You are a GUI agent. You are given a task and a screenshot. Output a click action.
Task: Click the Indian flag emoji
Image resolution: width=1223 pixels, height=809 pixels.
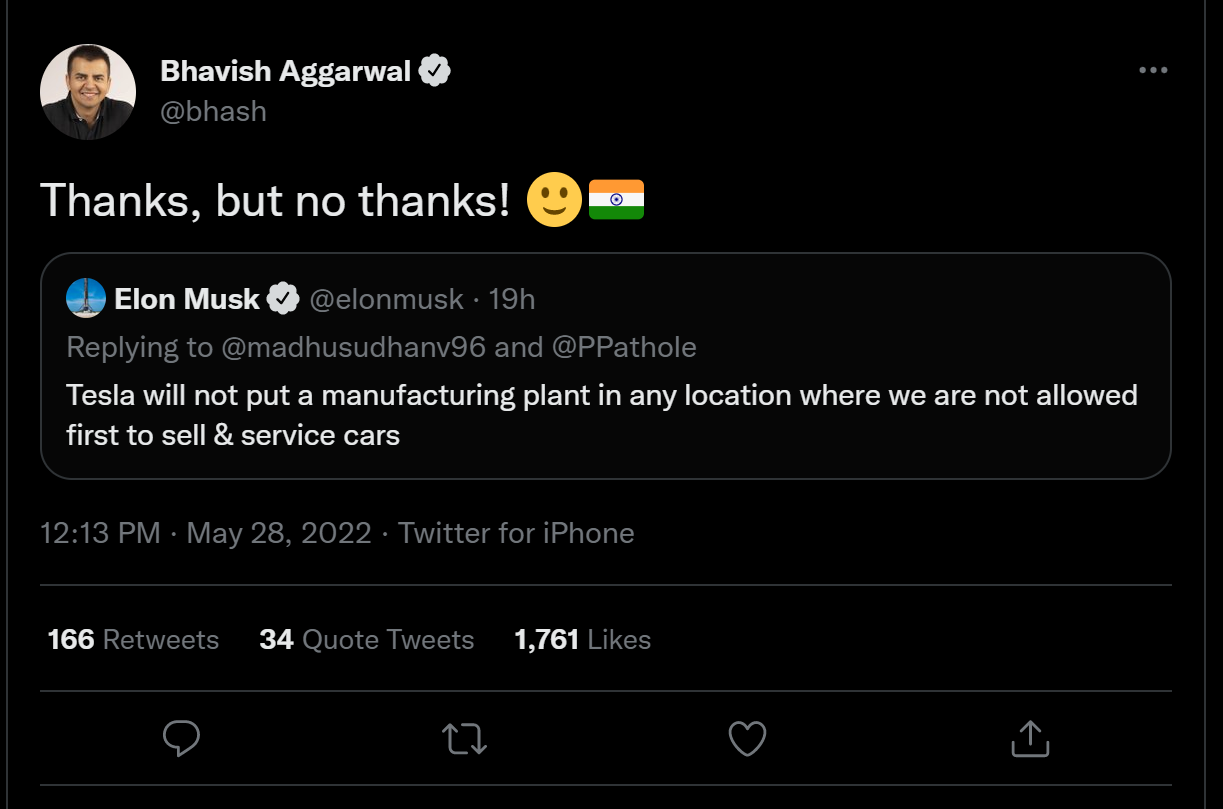[x=616, y=200]
